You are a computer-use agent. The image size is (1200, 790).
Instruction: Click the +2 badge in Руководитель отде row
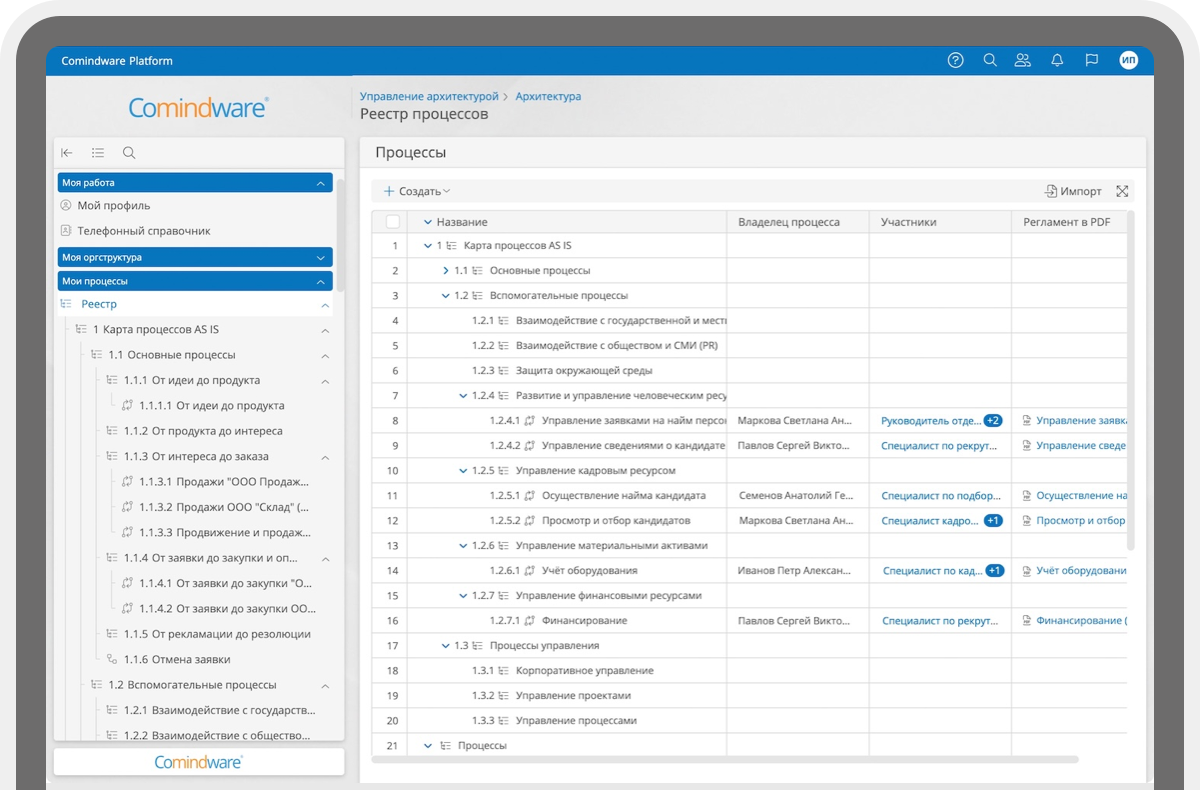tap(993, 421)
